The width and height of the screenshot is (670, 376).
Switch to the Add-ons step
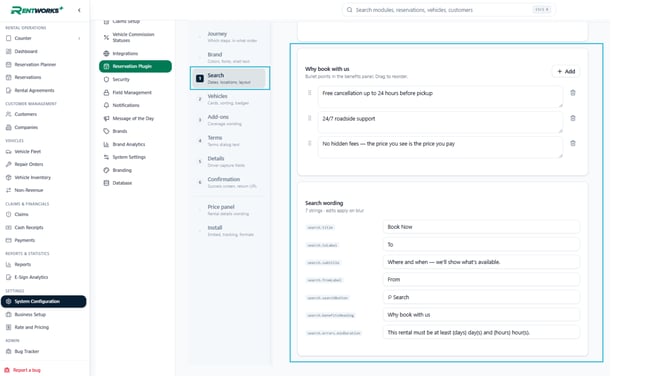230,120
